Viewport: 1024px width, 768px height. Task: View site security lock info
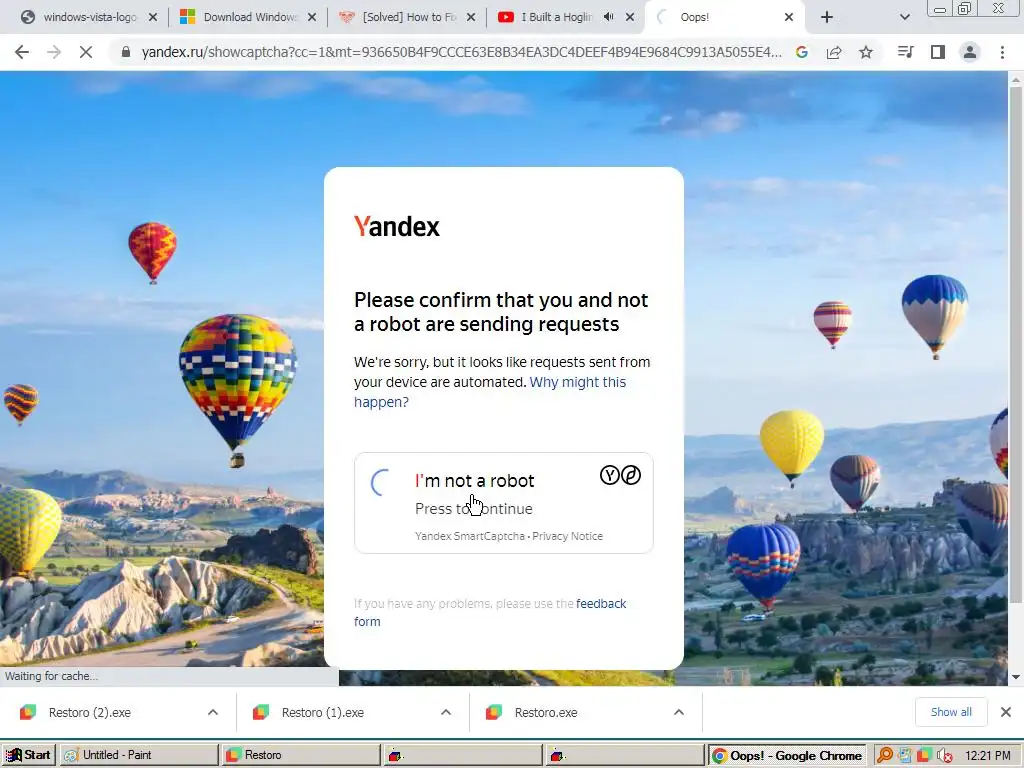126,52
